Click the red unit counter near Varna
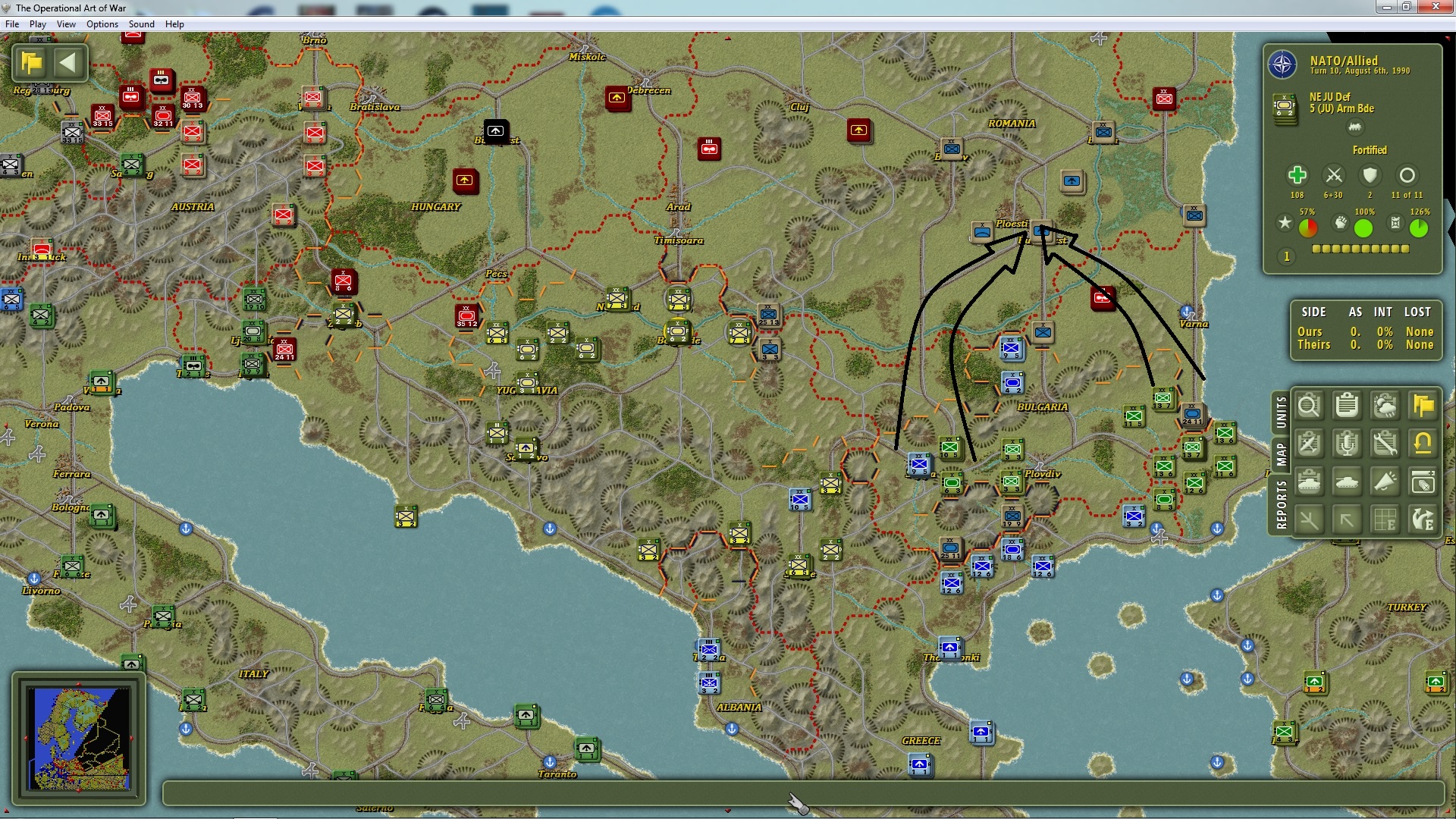This screenshot has height=819, width=1456. click(x=1103, y=297)
